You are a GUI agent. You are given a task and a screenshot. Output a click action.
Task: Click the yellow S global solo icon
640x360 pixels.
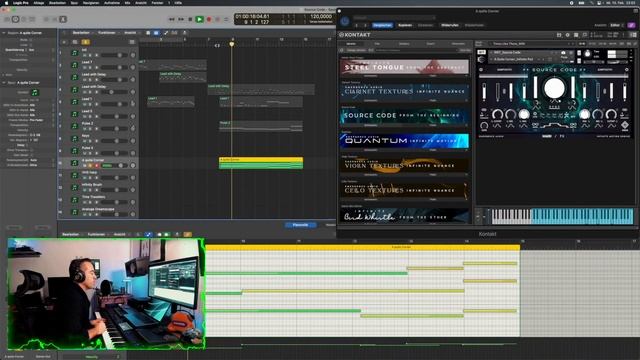coord(85,42)
